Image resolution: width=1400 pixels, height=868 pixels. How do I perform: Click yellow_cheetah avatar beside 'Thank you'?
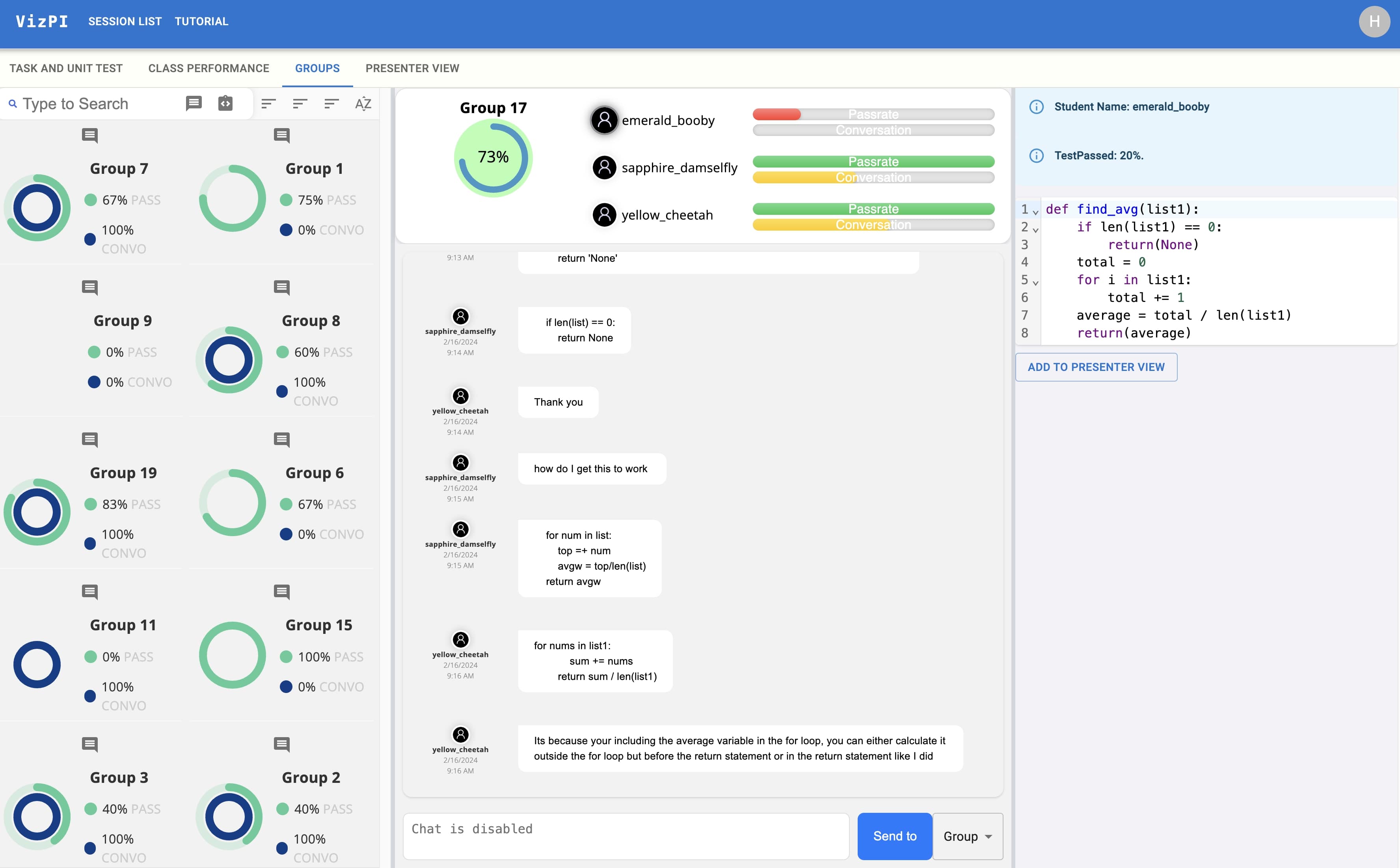tap(460, 396)
